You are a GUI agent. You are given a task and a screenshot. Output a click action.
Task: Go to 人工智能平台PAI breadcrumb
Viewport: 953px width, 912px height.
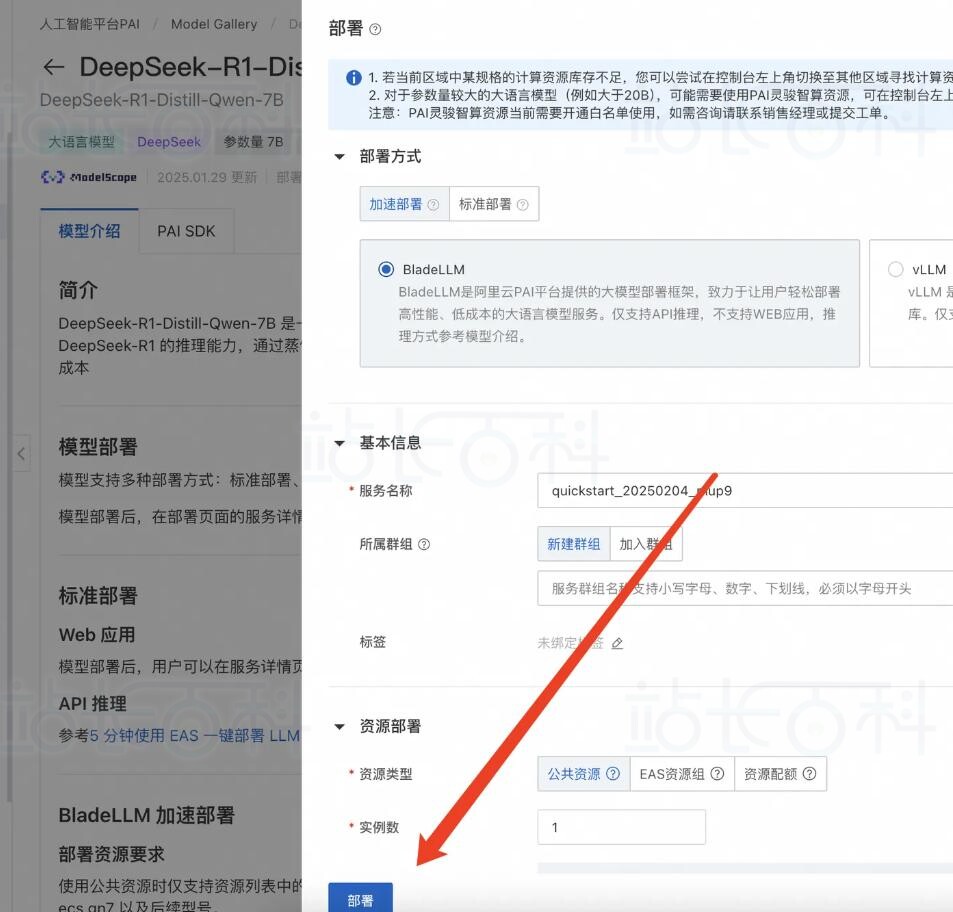89,24
